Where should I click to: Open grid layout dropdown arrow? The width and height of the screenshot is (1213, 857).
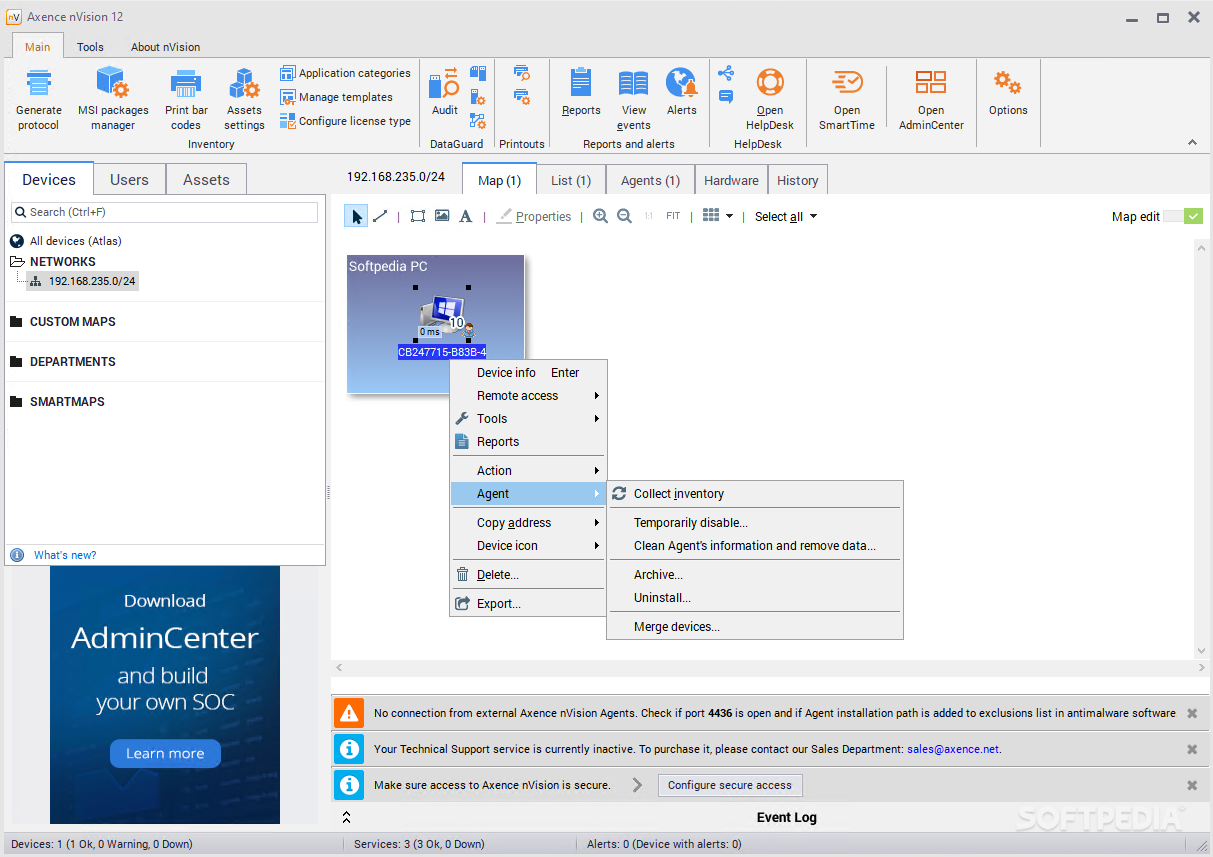pyautogui.click(x=729, y=216)
